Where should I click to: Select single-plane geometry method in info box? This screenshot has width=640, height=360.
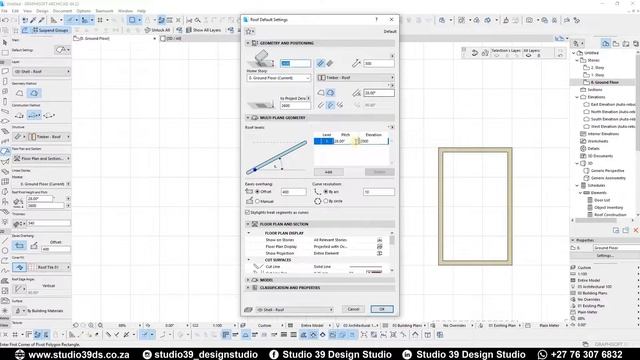coord(19,93)
